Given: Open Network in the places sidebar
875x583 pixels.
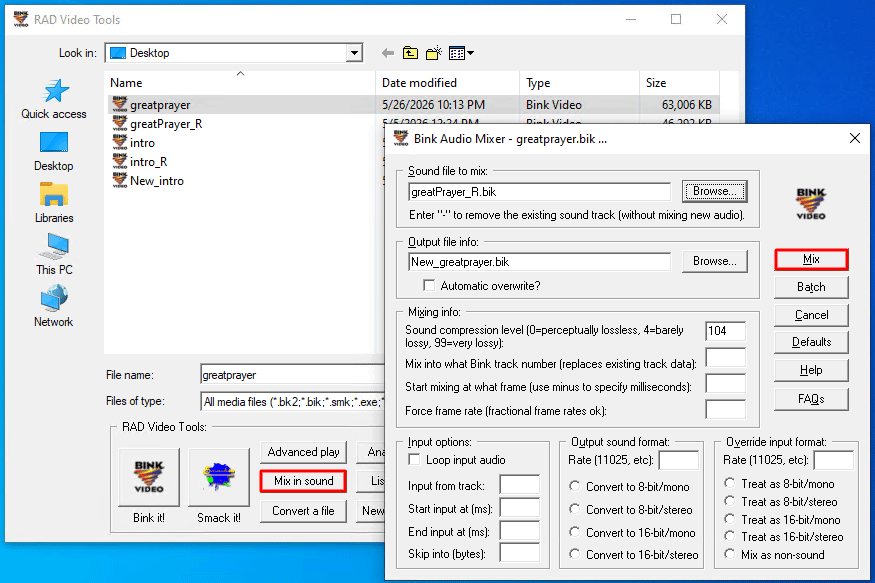Looking at the screenshot, I should click(54, 306).
